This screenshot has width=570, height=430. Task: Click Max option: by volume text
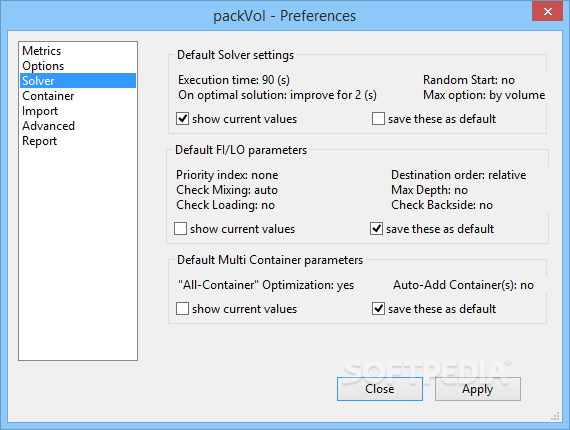(484, 95)
